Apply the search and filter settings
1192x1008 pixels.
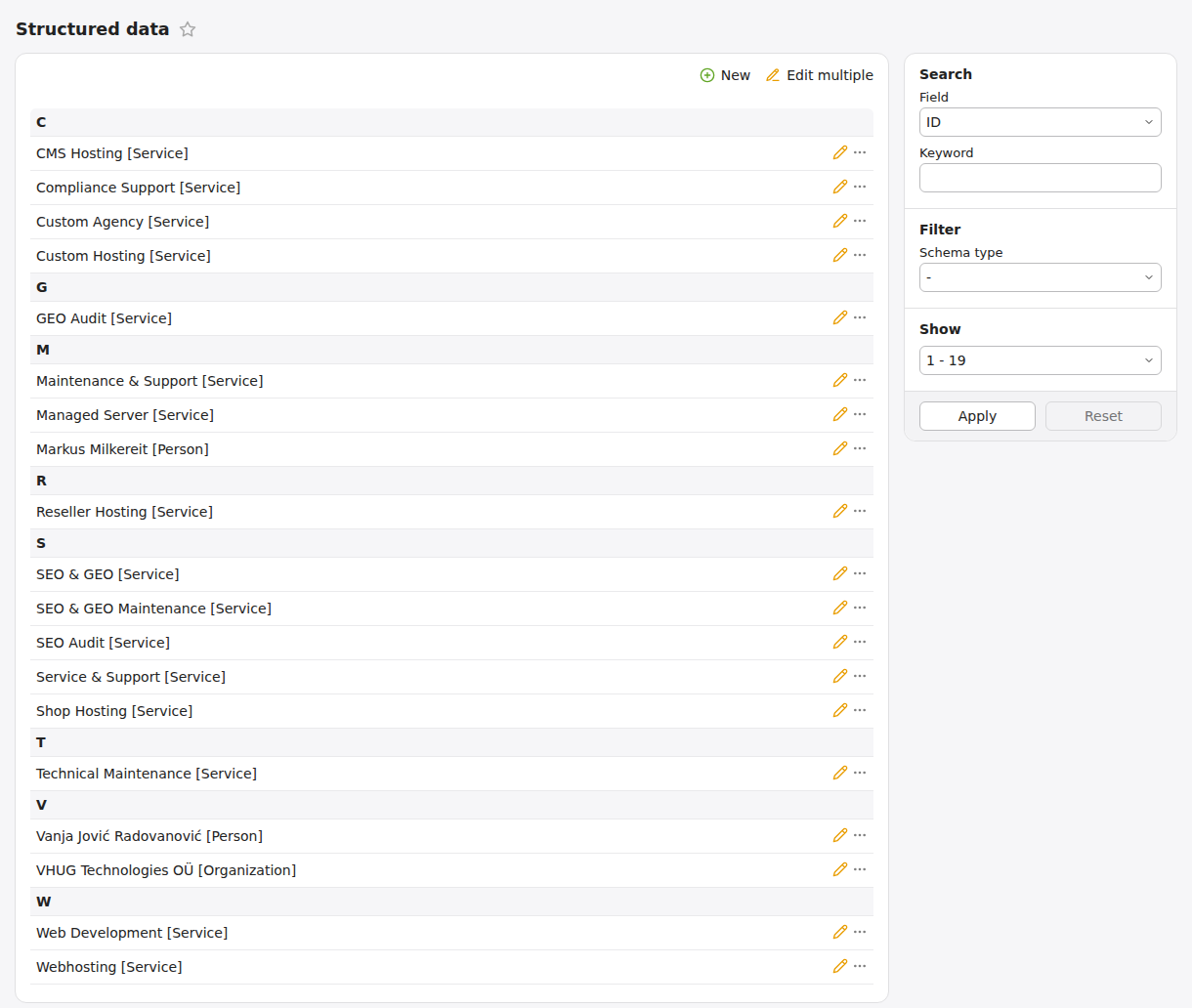point(977,416)
